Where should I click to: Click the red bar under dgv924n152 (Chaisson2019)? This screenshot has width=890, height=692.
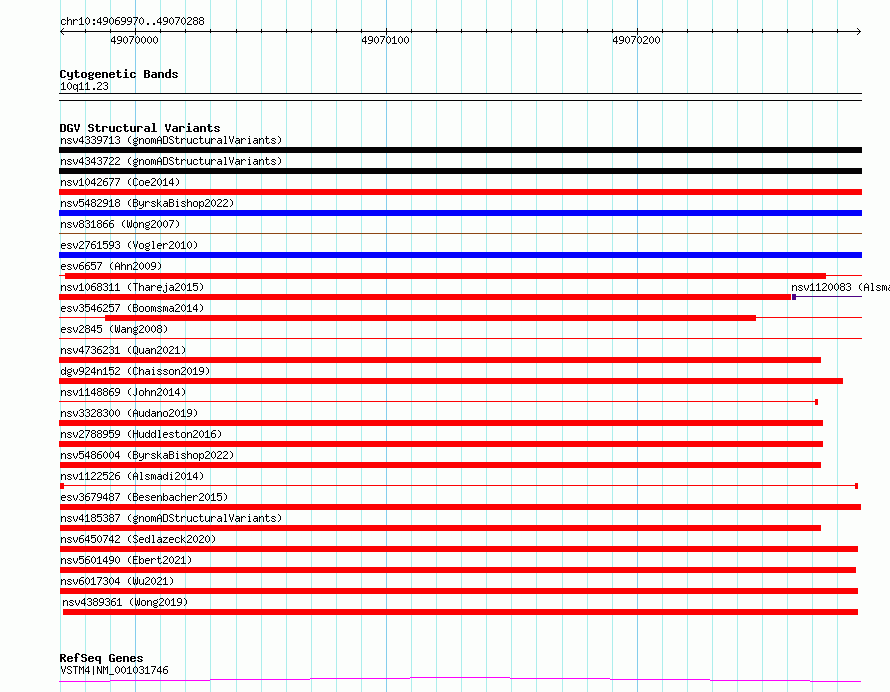pos(451,381)
